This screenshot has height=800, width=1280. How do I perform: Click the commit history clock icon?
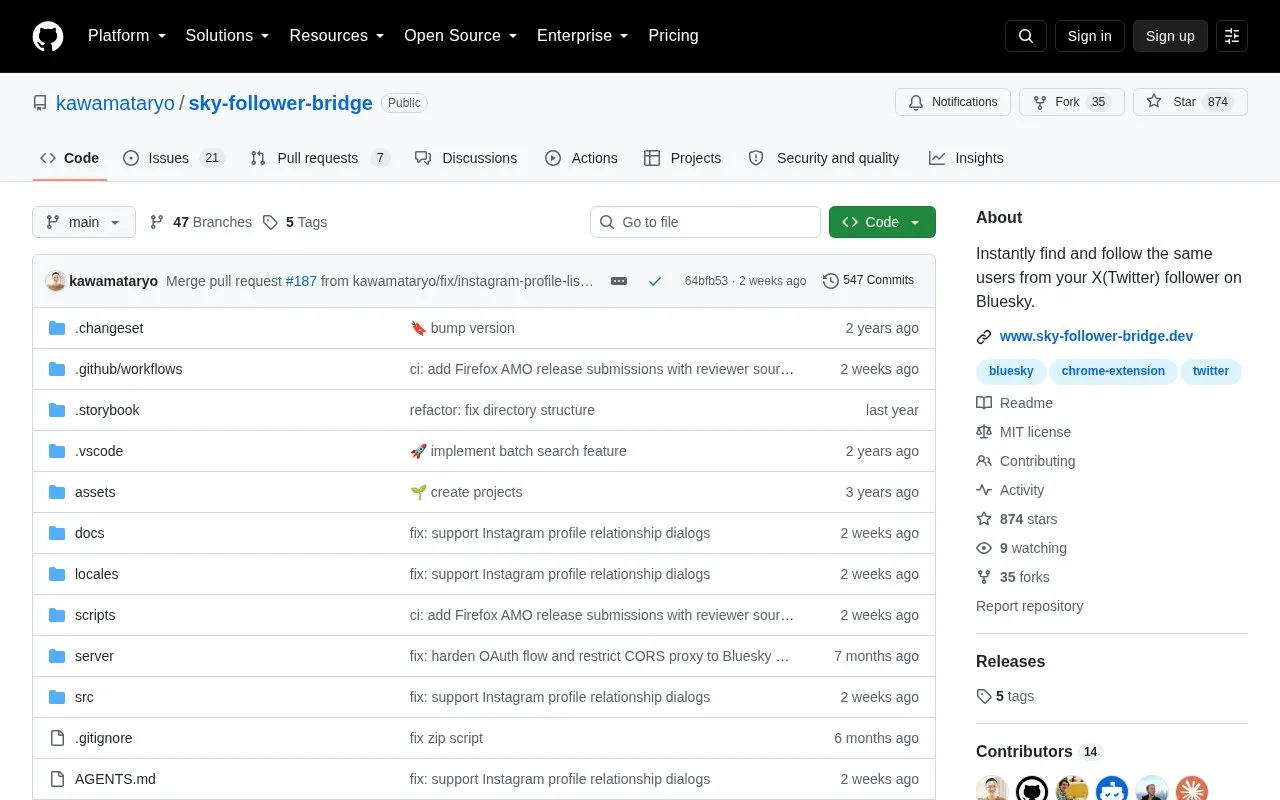coord(830,281)
